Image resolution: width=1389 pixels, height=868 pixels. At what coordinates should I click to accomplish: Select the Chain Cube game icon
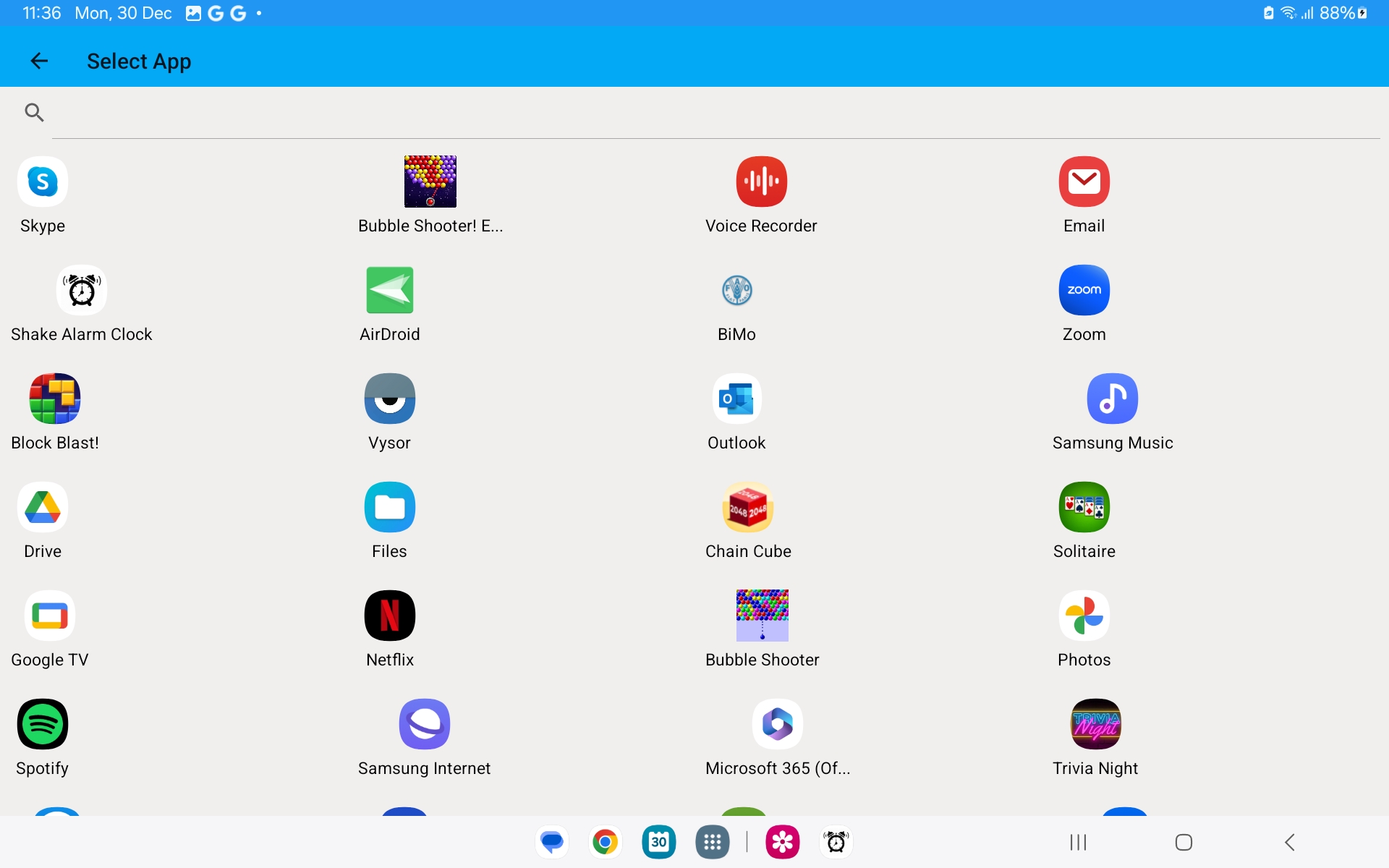coord(748,507)
